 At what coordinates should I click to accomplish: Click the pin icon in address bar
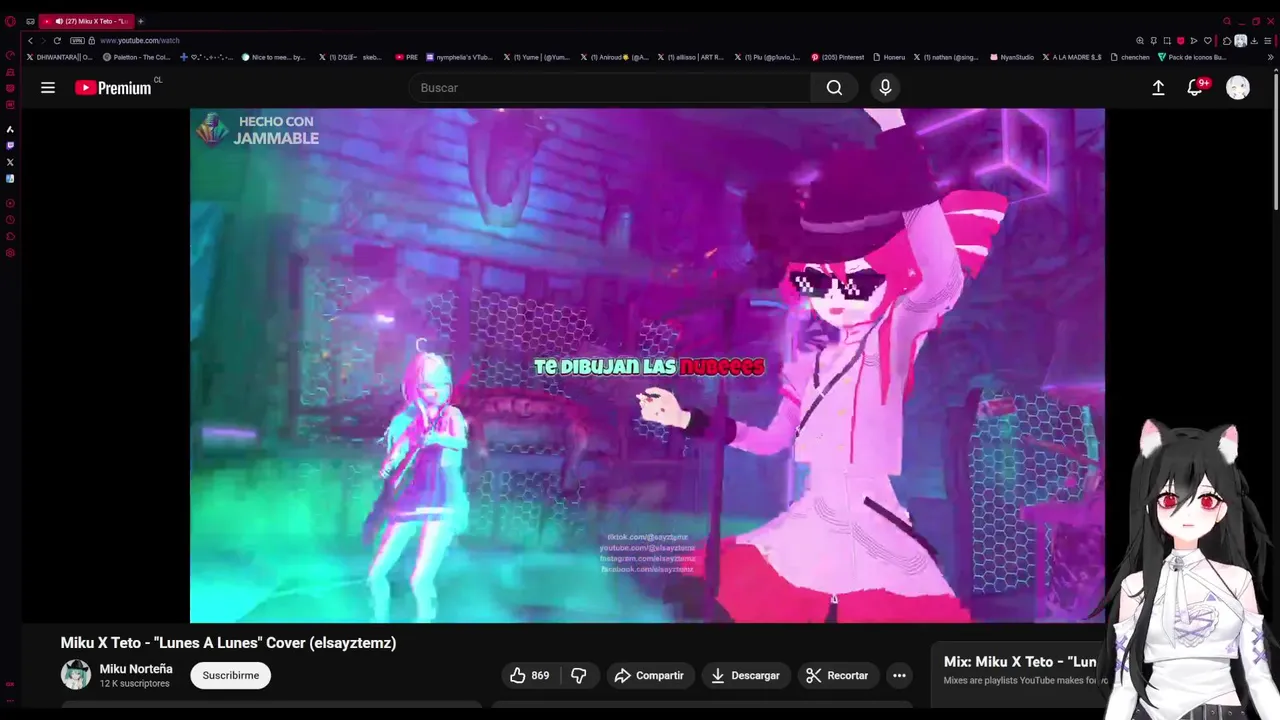[1153, 41]
